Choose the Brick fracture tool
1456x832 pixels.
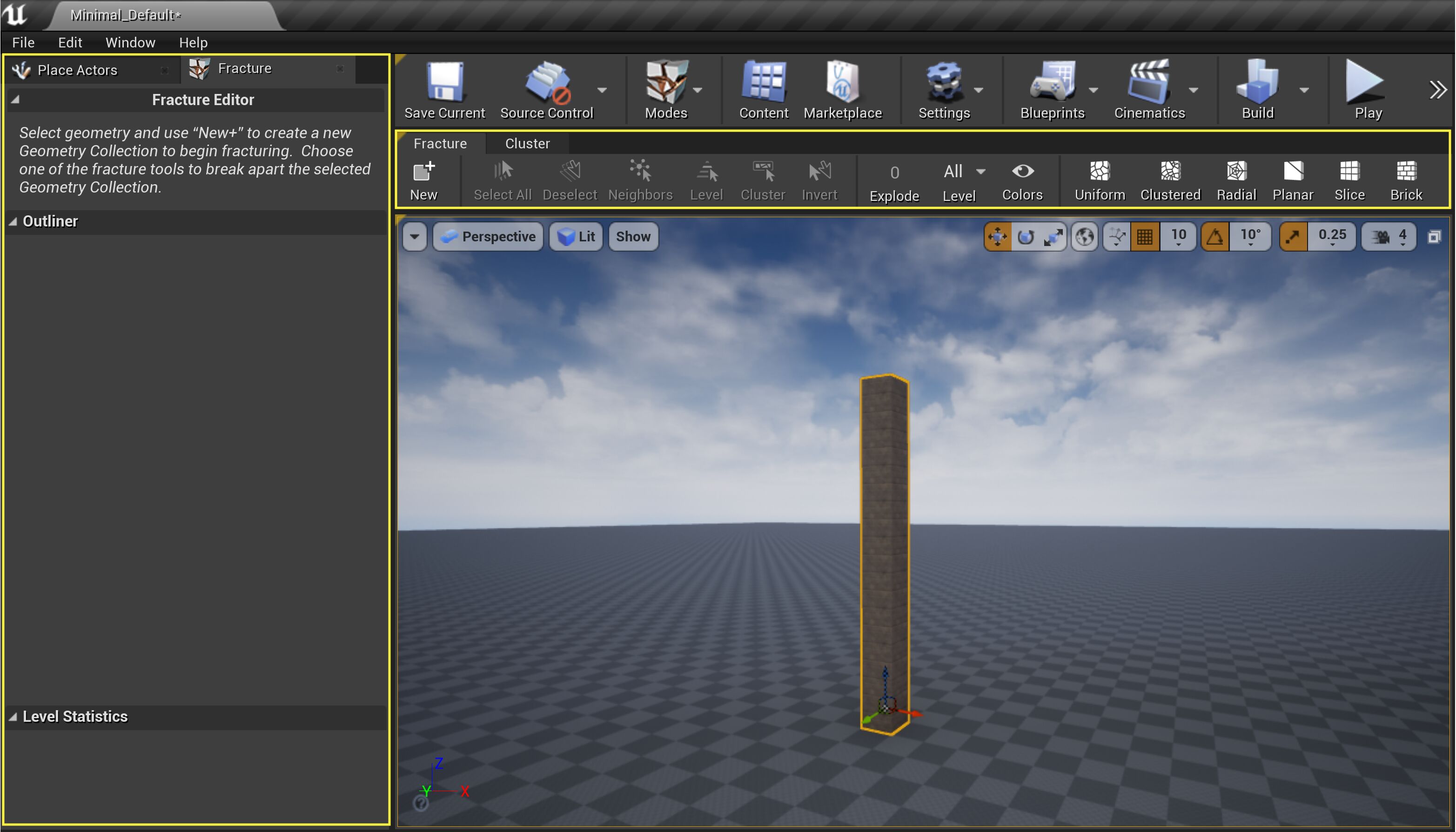tap(1406, 172)
